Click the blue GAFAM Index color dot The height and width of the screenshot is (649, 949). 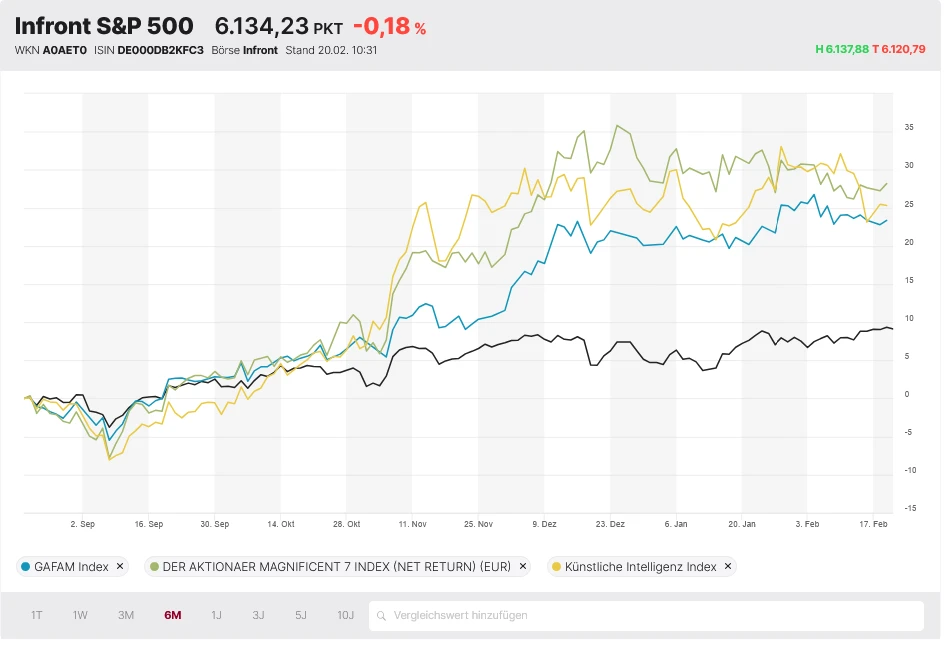pos(25,567)
